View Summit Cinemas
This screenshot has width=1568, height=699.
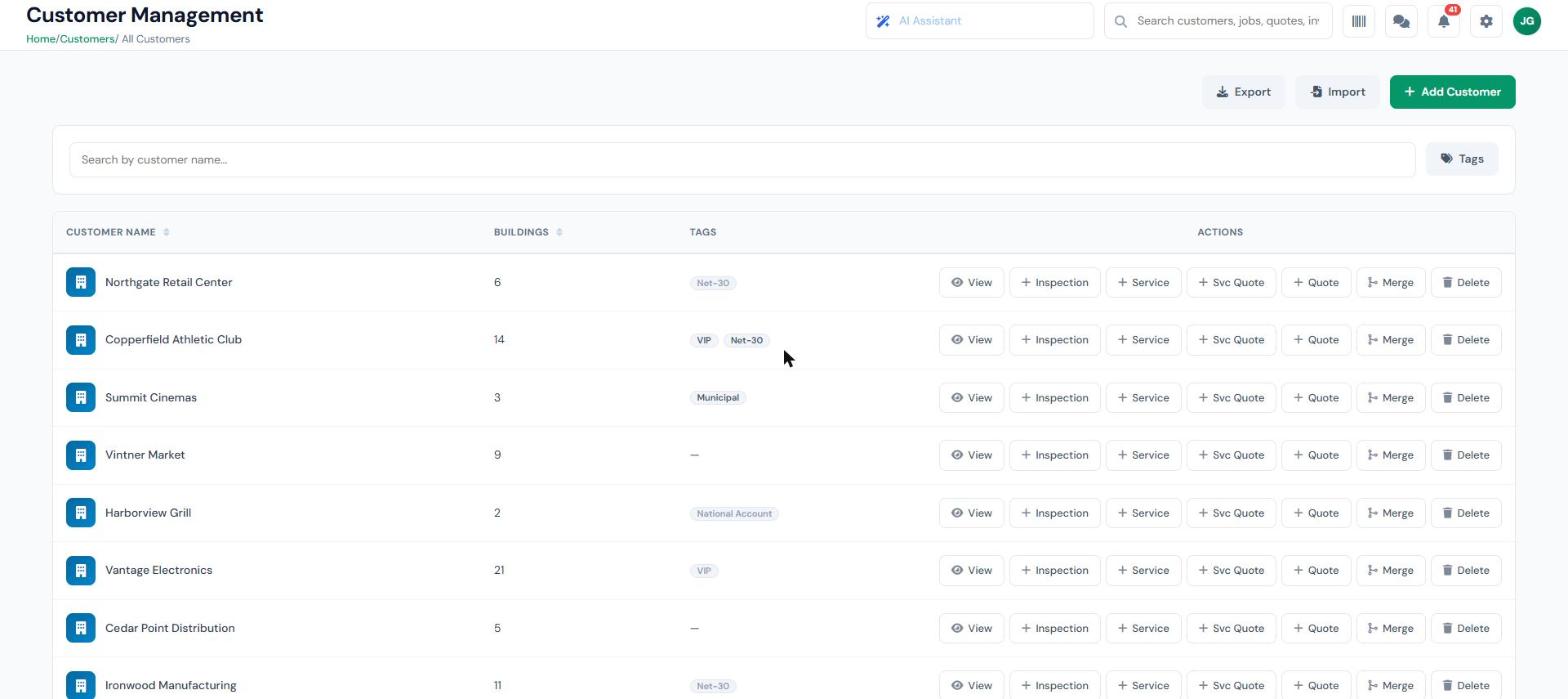click(971, 398)
